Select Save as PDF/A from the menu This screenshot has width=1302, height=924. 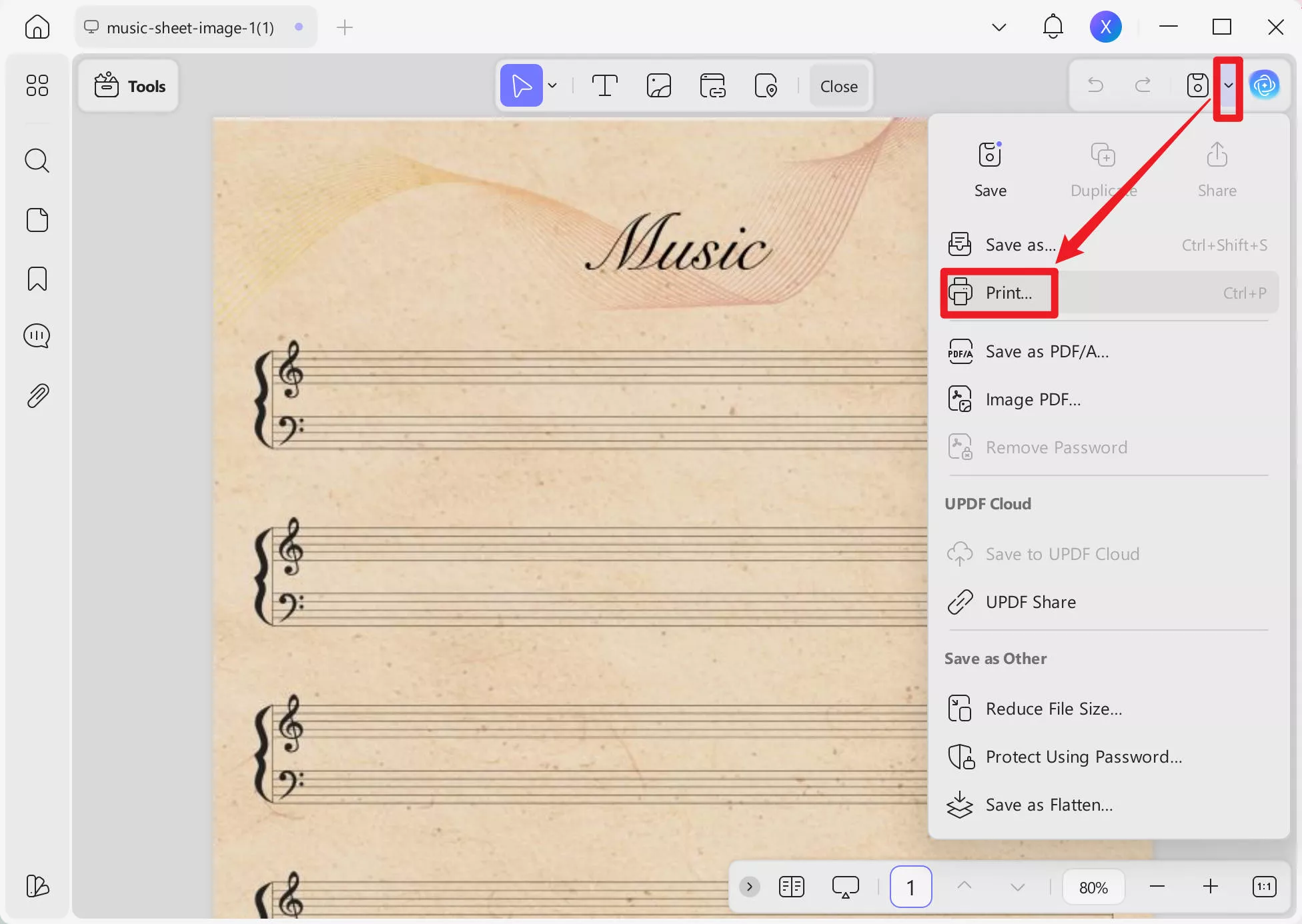(1046, 351)
